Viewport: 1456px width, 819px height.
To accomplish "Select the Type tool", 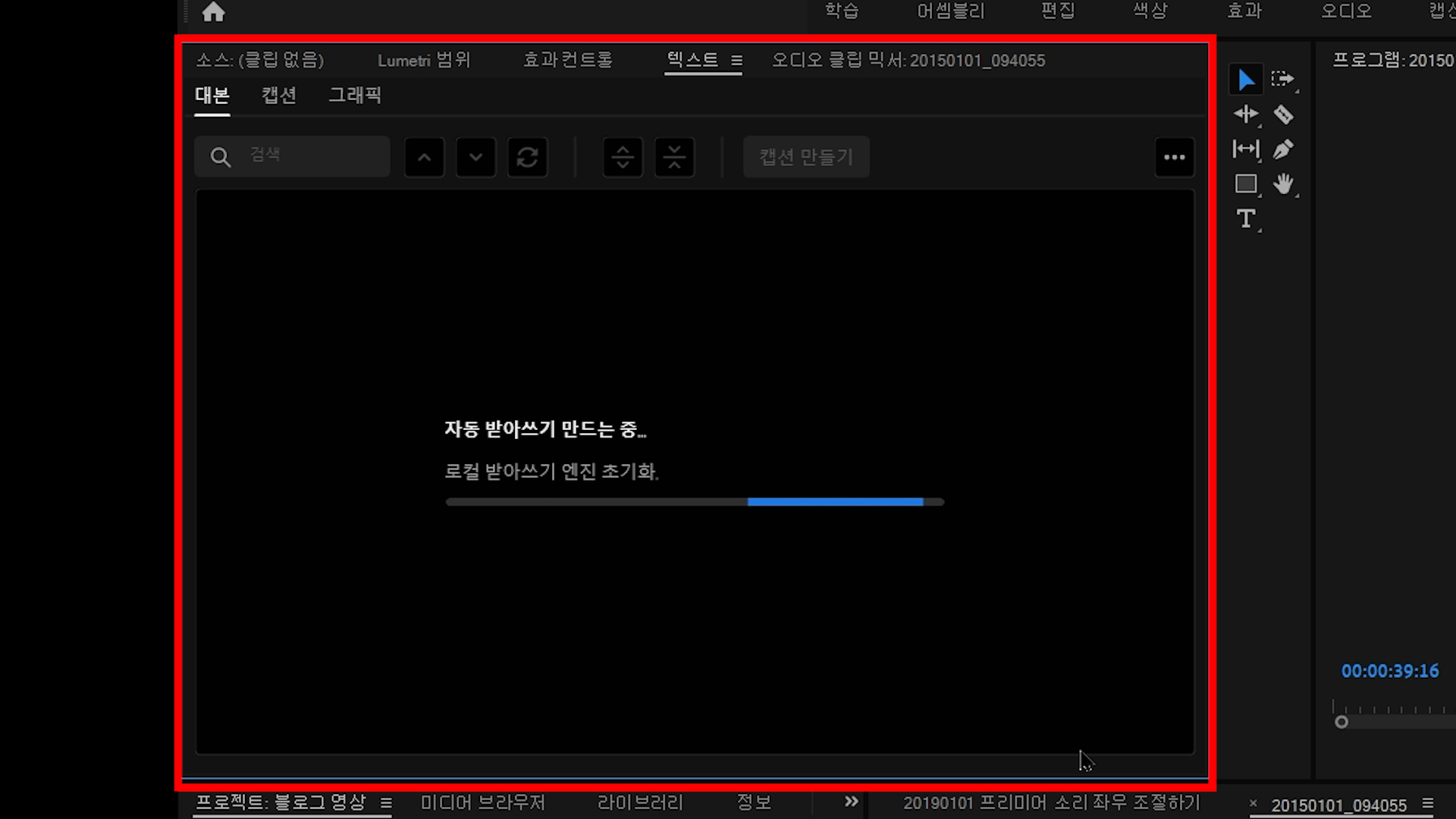I will coord(1246,219).
